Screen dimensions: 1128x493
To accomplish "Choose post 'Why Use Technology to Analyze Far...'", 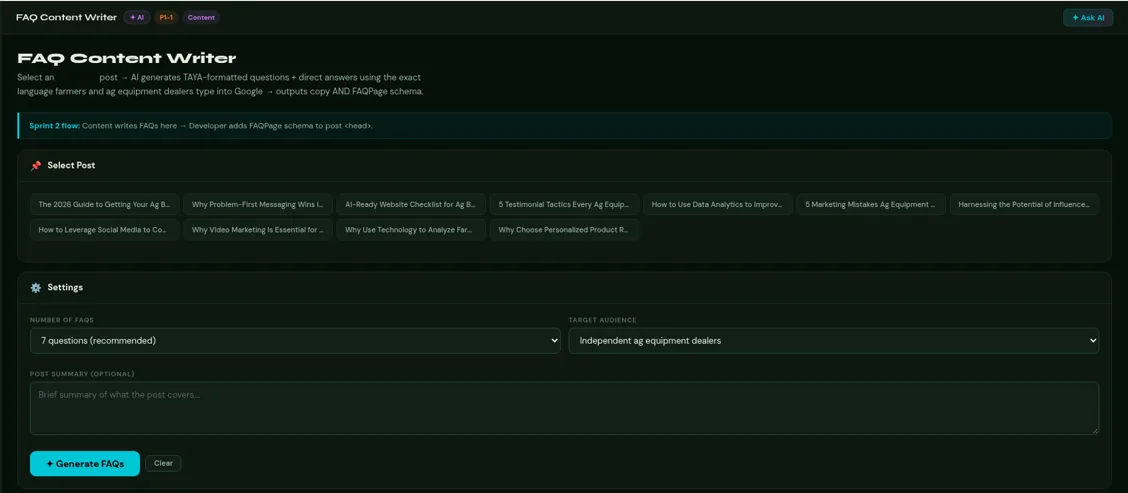I will 411,230.
